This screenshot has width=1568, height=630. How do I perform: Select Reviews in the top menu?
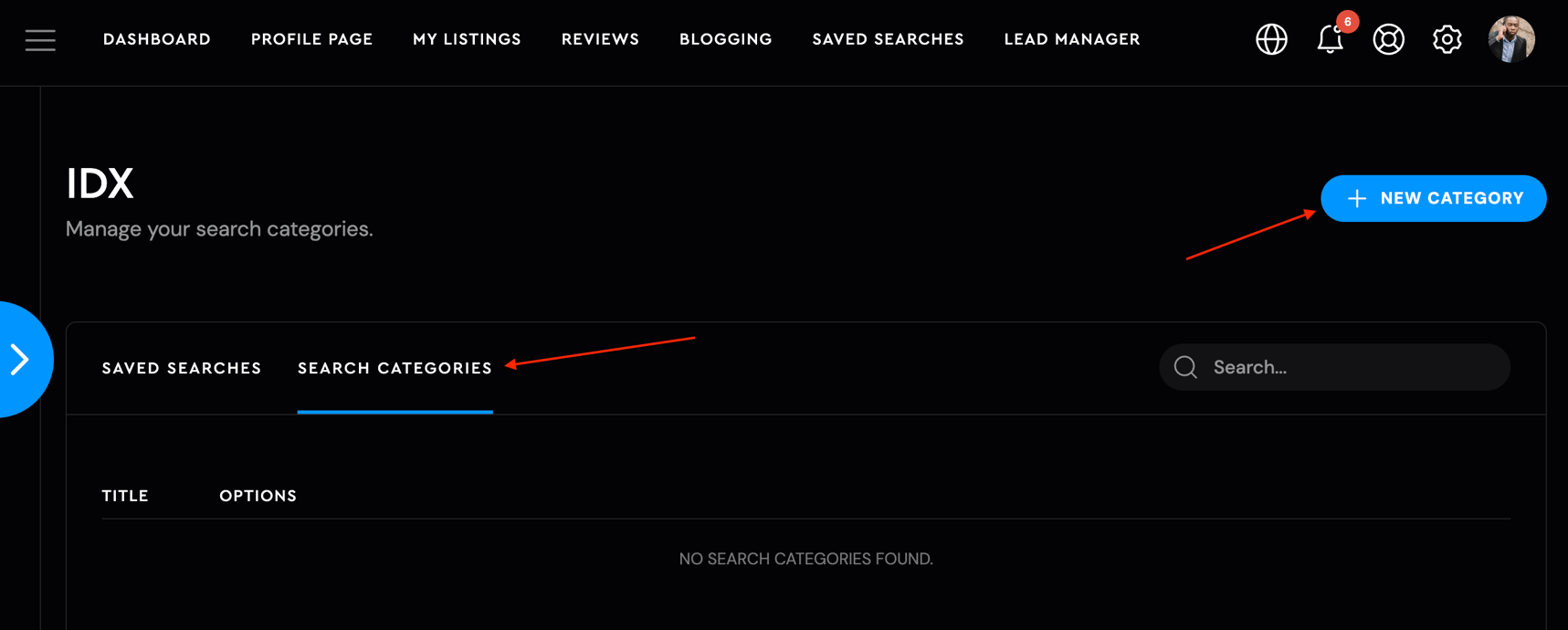600,39
